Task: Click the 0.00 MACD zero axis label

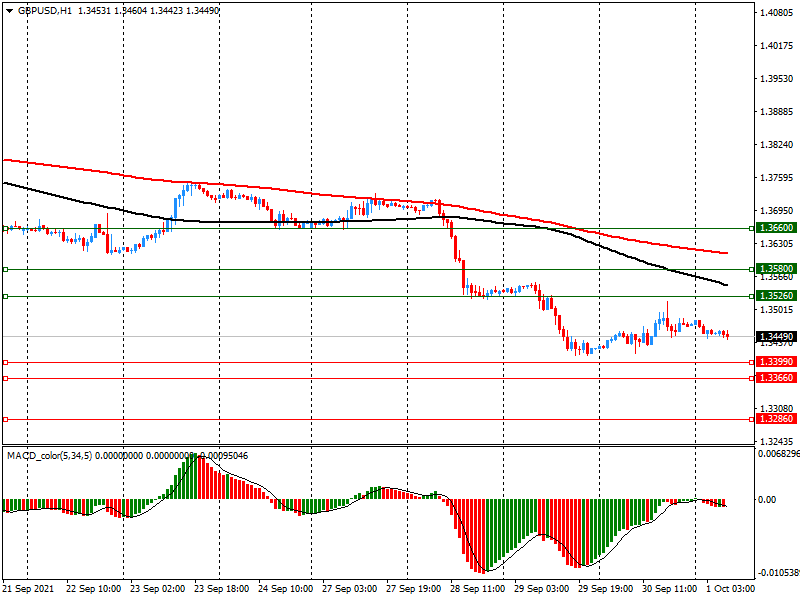Action: coord(767,499)
